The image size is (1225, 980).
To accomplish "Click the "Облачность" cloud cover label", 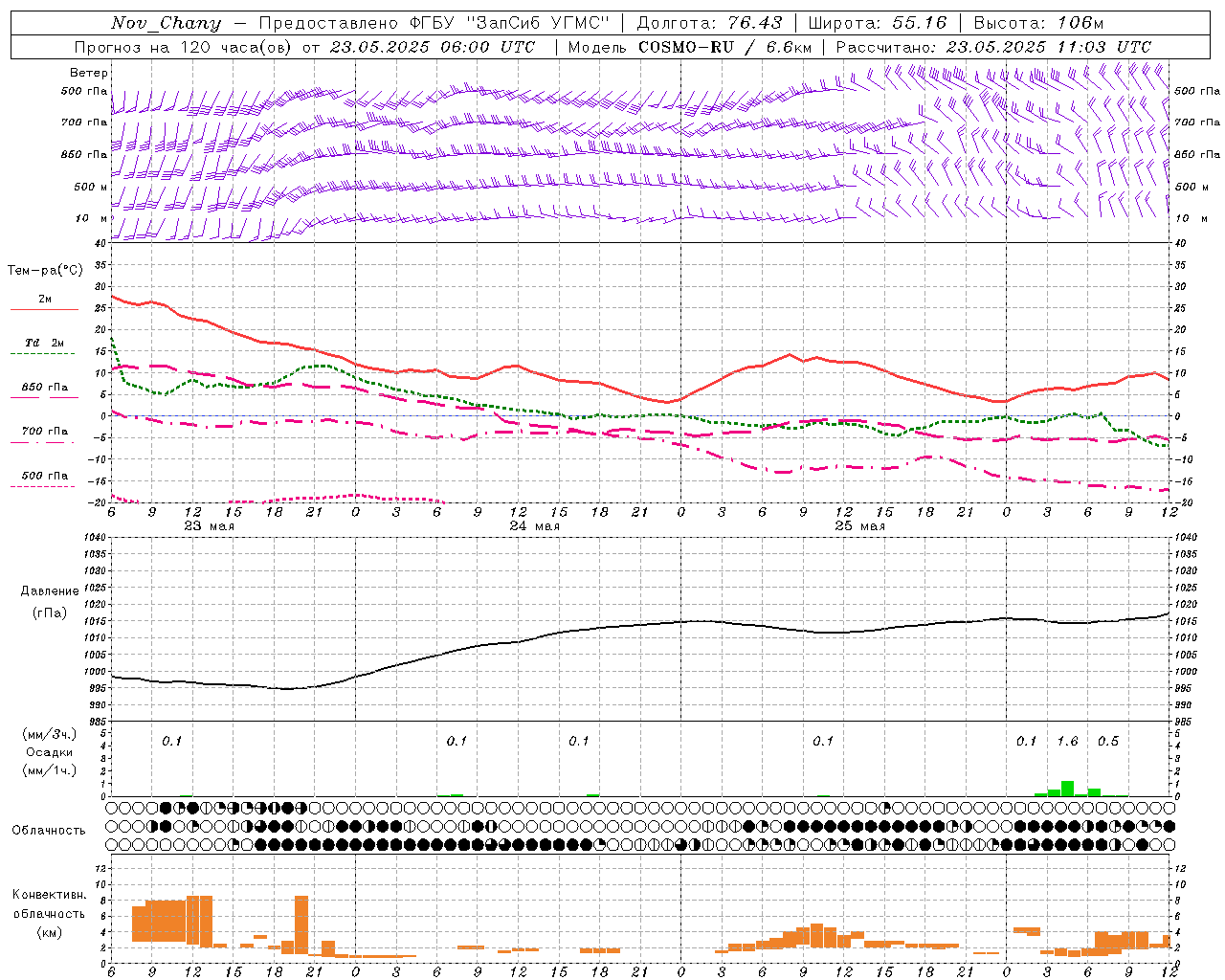I will 49,831.
